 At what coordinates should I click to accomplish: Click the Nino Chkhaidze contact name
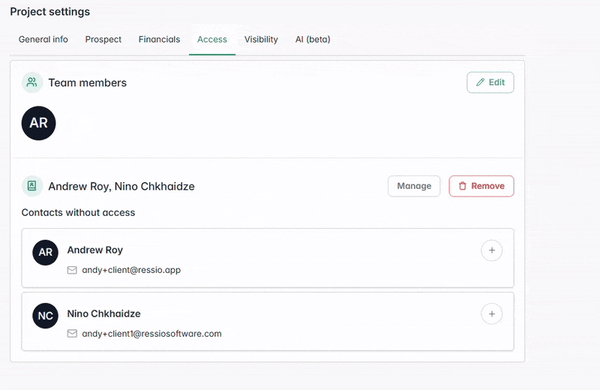pyautogui.click(x=104, y=313)
